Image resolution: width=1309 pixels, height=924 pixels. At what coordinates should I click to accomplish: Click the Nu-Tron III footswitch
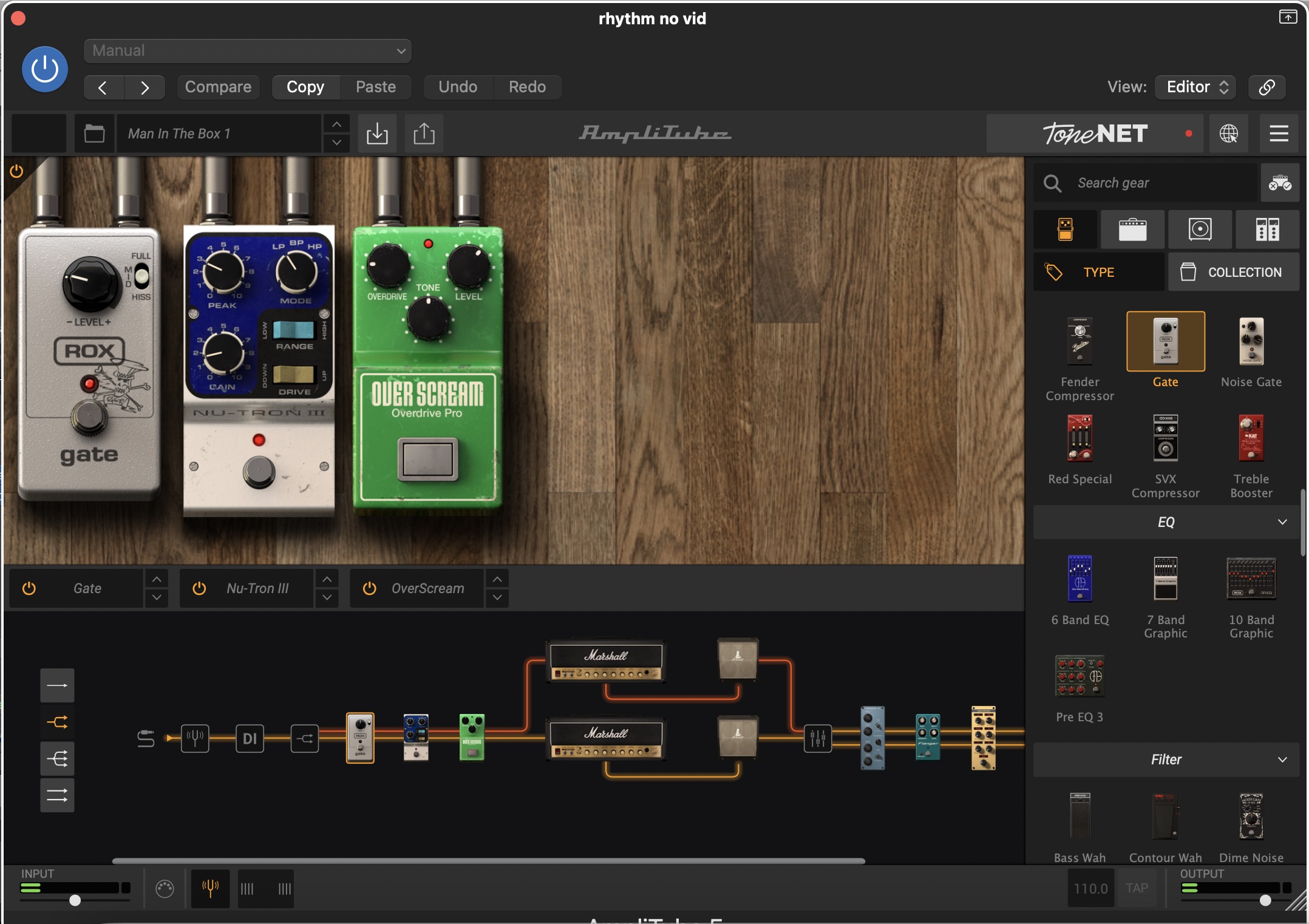click(259, 472)
